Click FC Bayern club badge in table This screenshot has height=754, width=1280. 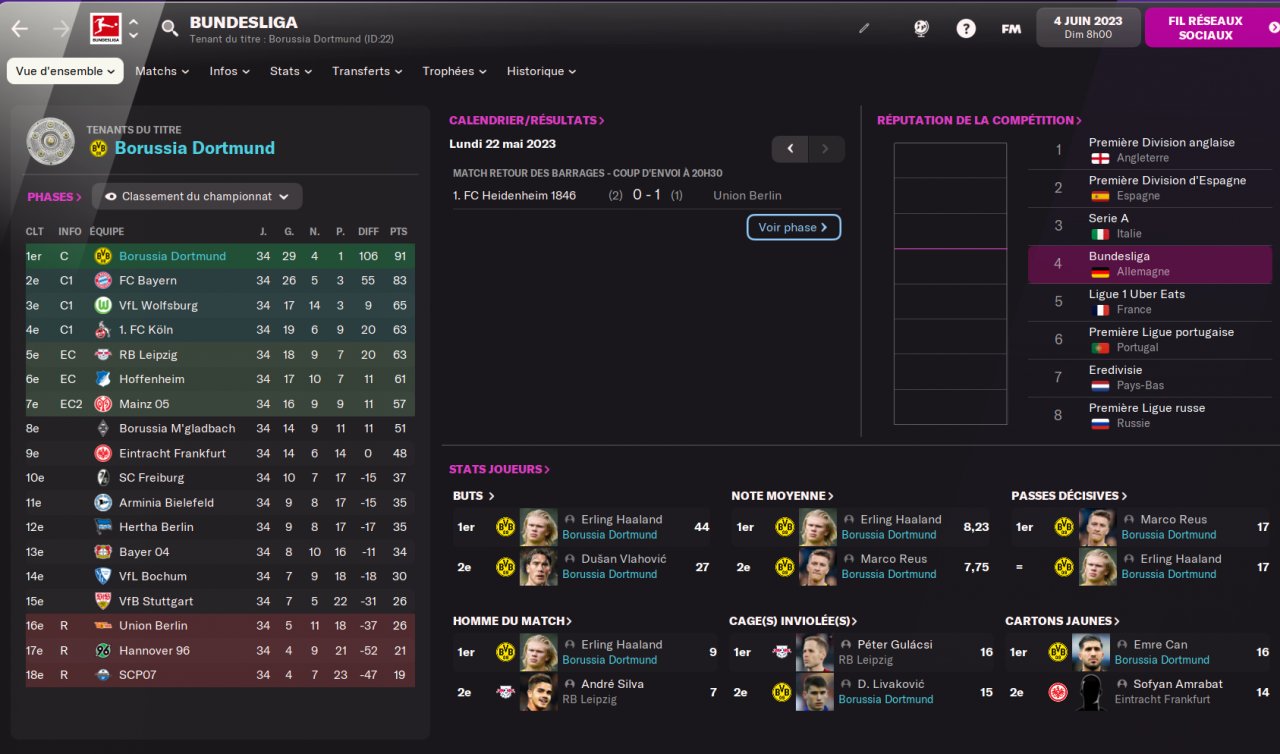[102, 281]
